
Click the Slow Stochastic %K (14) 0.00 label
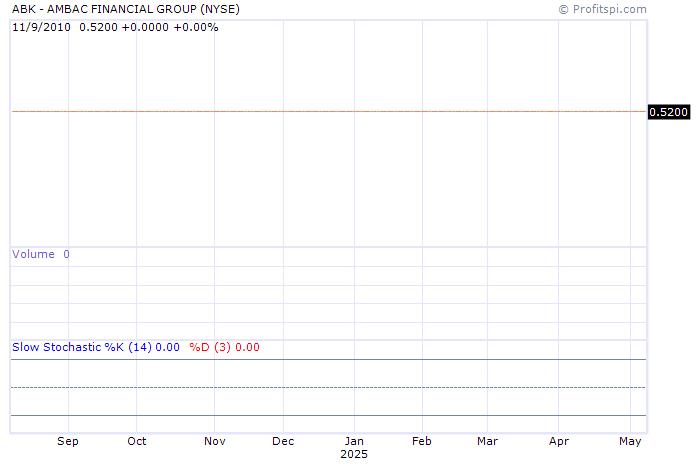point(96,347)
